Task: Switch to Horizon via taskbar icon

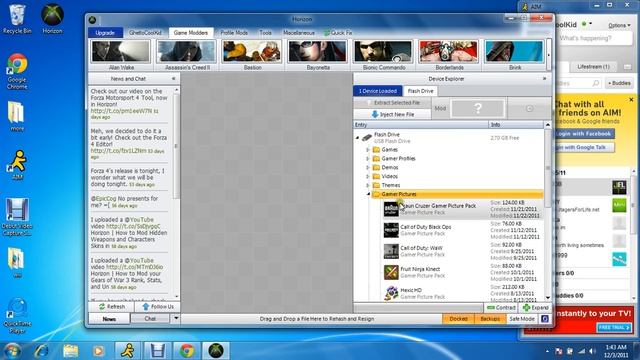Action: pyautogui.click(x=216, y=351)
